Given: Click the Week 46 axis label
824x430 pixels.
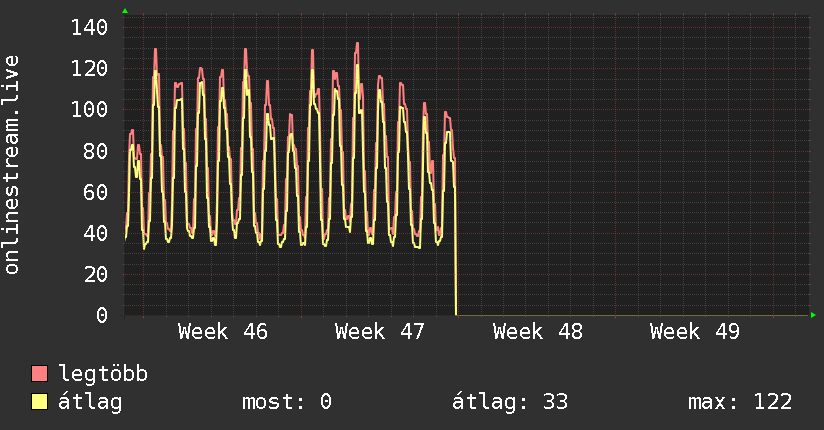Looking at the screenshot, I should [223, 332].
